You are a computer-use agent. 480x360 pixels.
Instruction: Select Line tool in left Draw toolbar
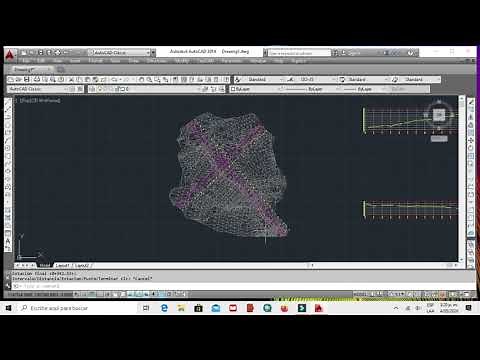coord(8,102)
